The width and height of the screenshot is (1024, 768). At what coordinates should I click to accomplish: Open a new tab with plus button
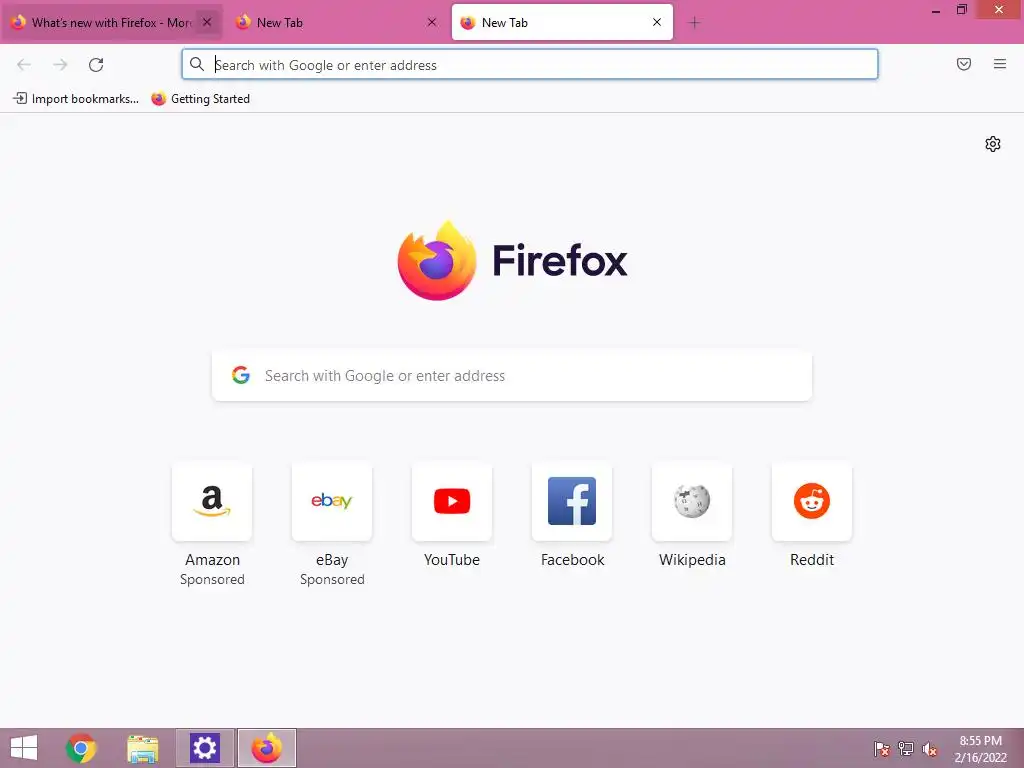coord(694,23)
